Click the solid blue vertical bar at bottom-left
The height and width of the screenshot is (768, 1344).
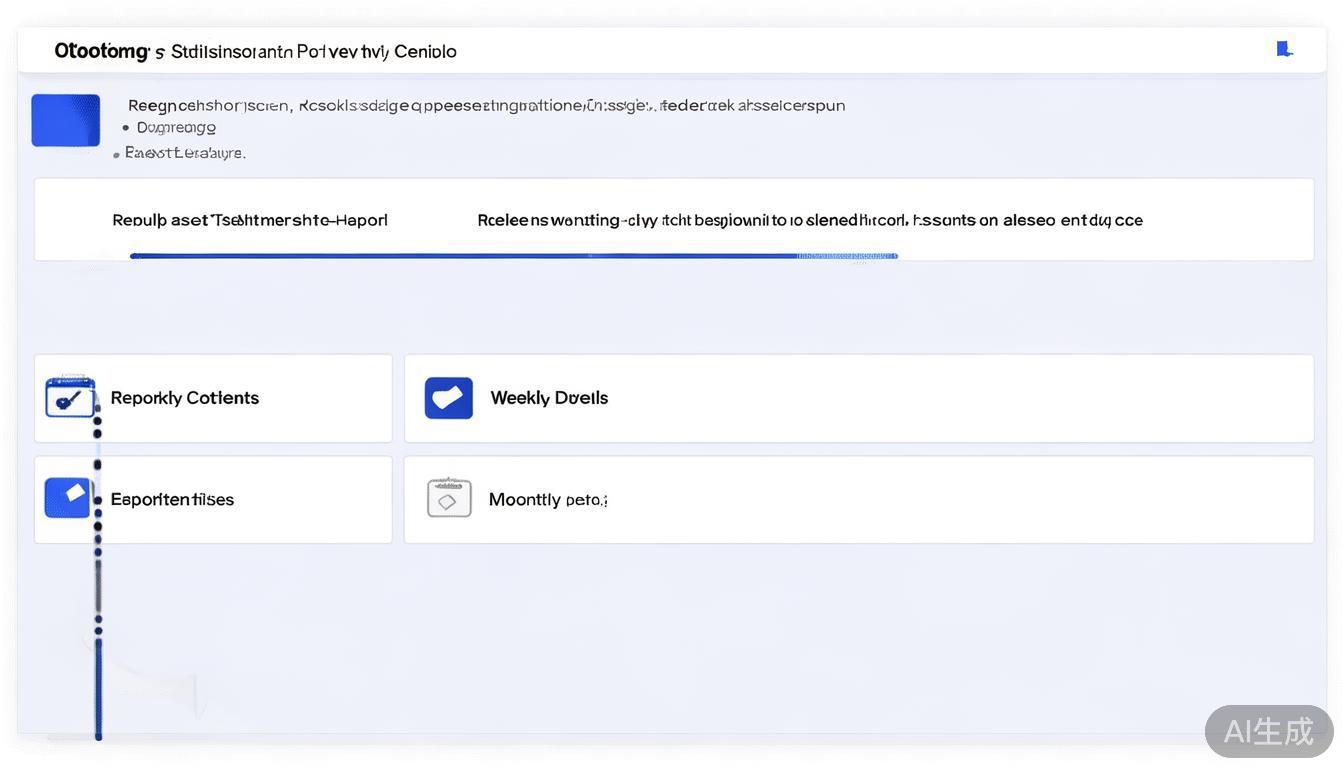click(98, 690)
